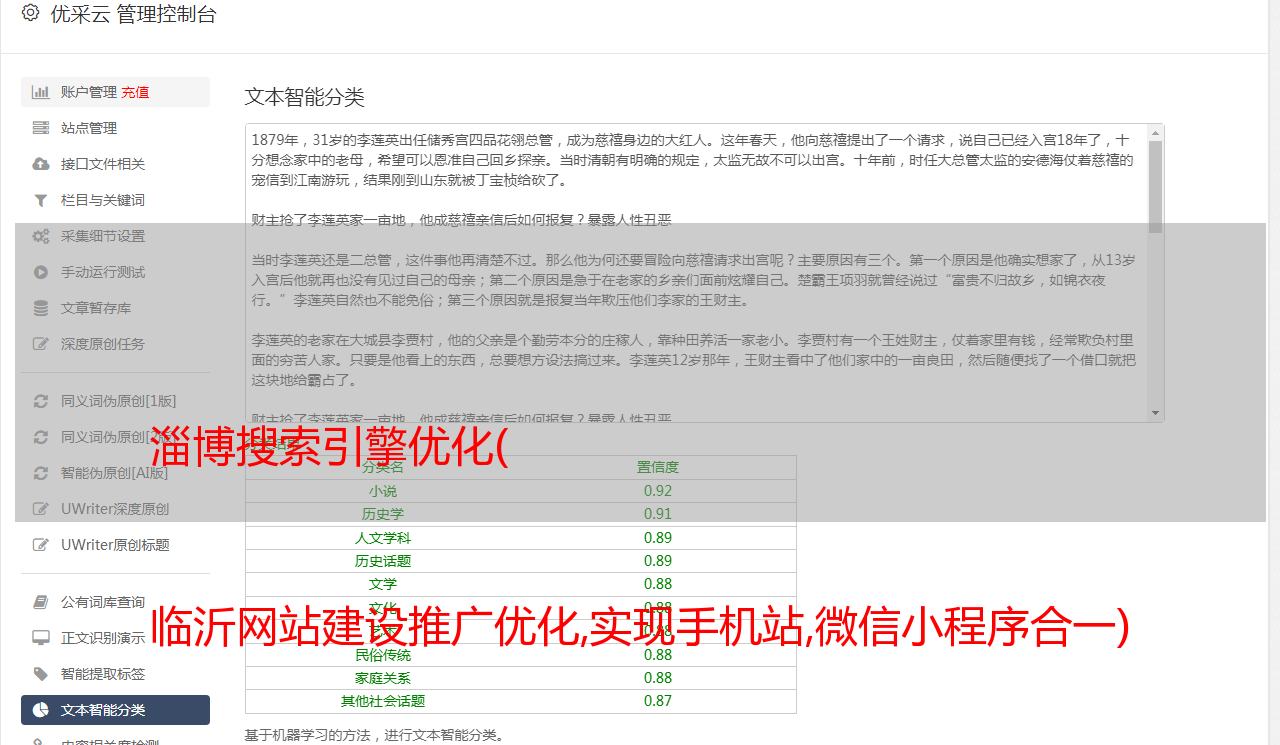Click the 手动运行测试 play circle icon
This screenshot has width=1280, height=745.
tap(41, 272)
